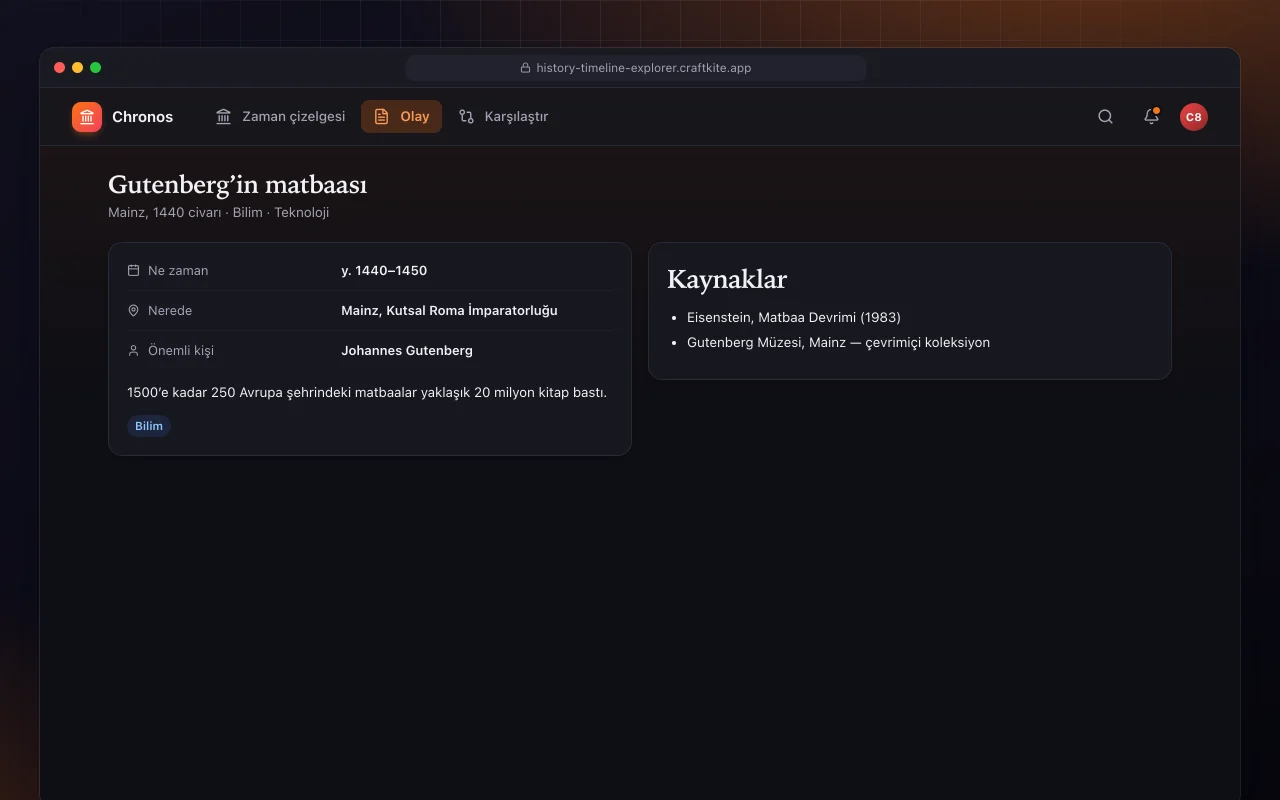The image size is (1280, 800).
Task: Click the Bilim tag badge
Action: pos(149,426)
